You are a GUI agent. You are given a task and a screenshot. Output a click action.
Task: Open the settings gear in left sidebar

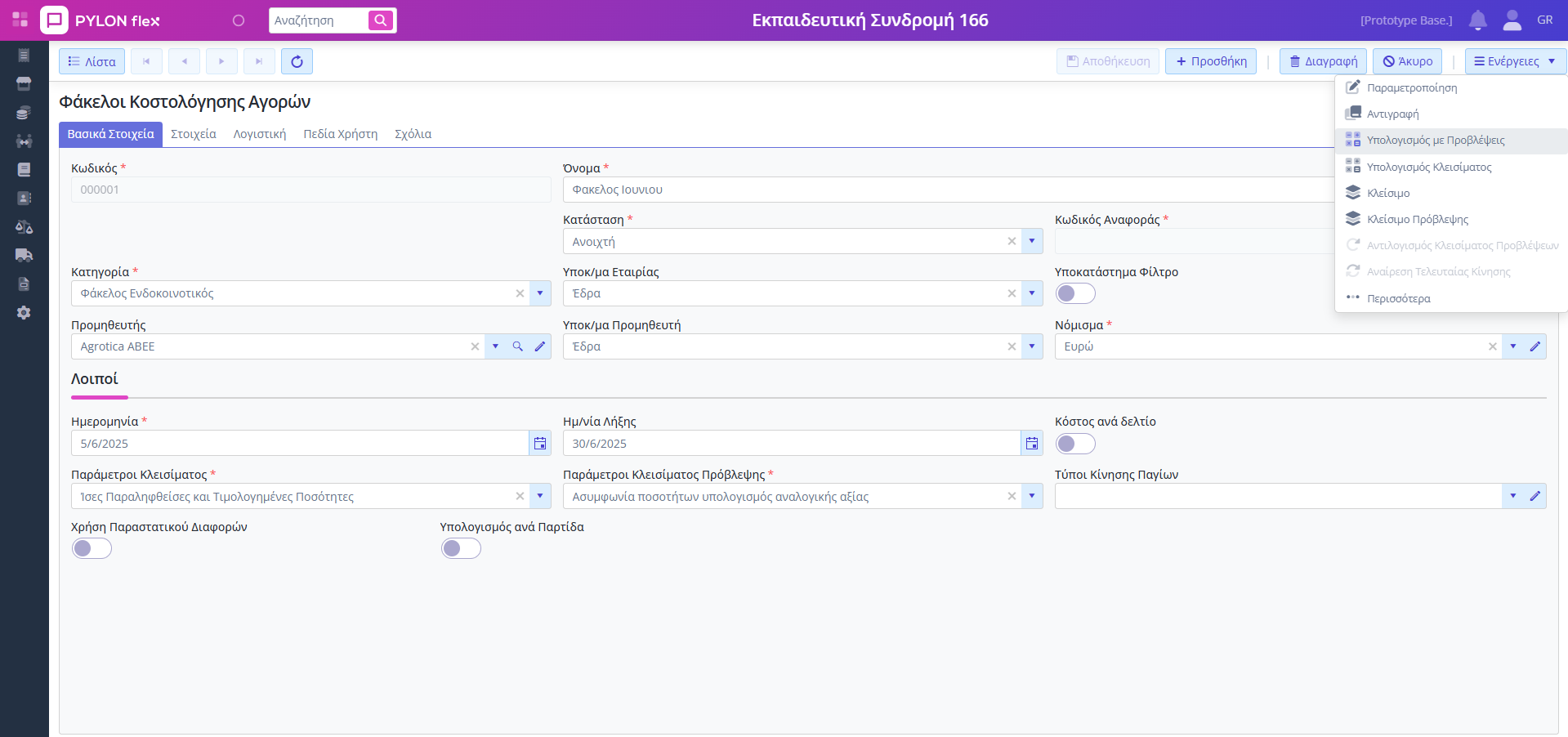[24, 313]
